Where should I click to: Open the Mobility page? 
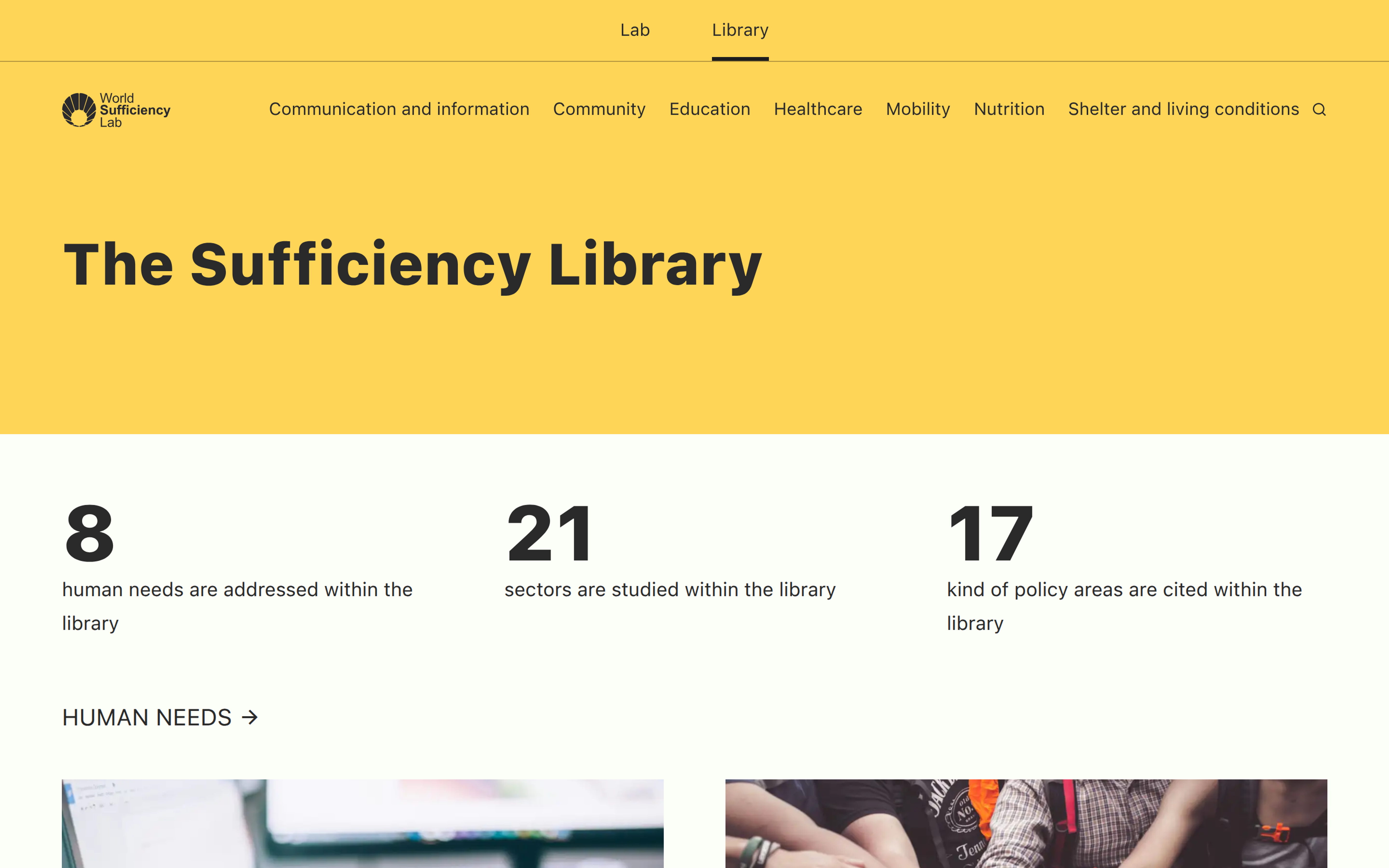[x=917, y=109]
